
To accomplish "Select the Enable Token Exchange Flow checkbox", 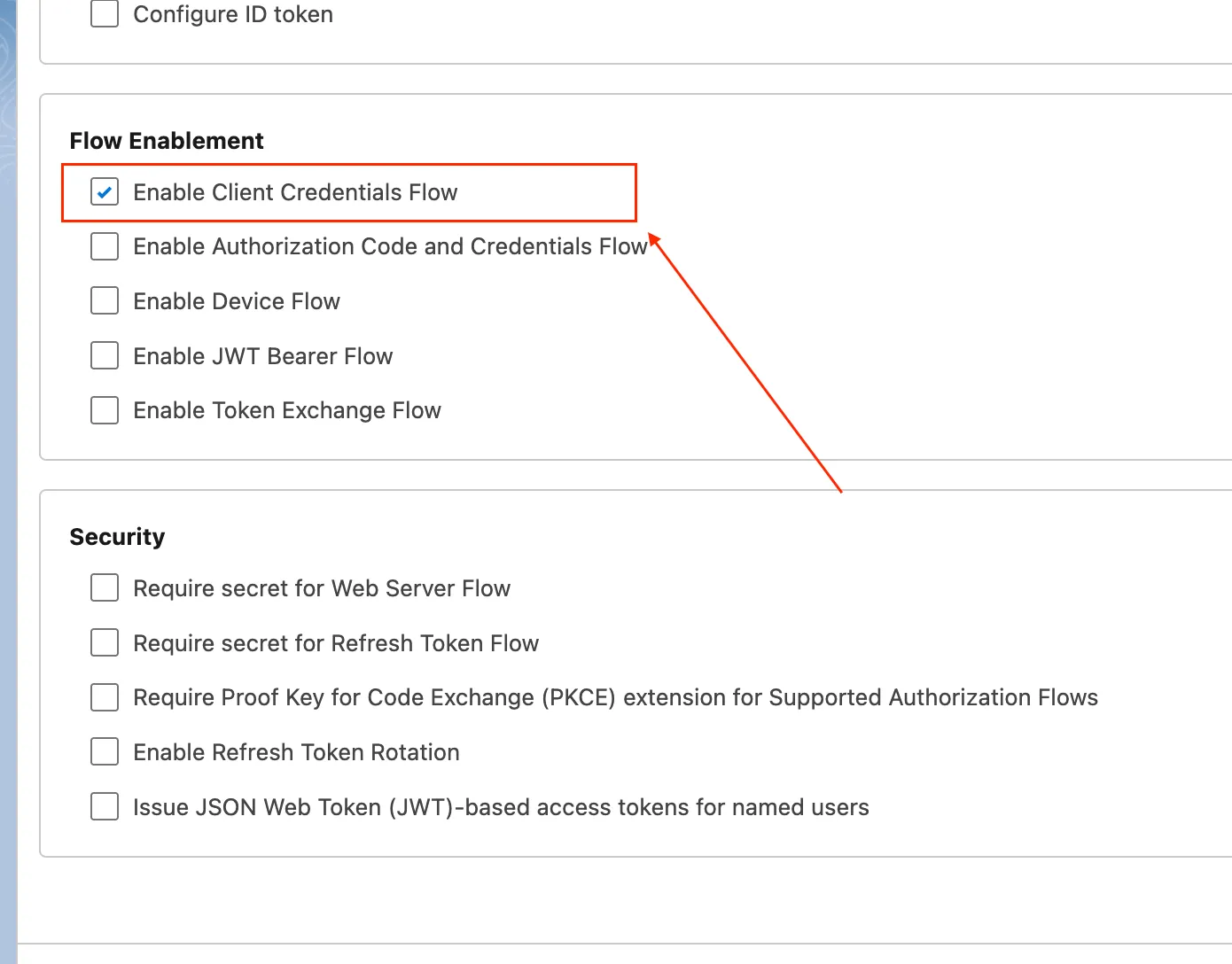I will pos(105,410).
